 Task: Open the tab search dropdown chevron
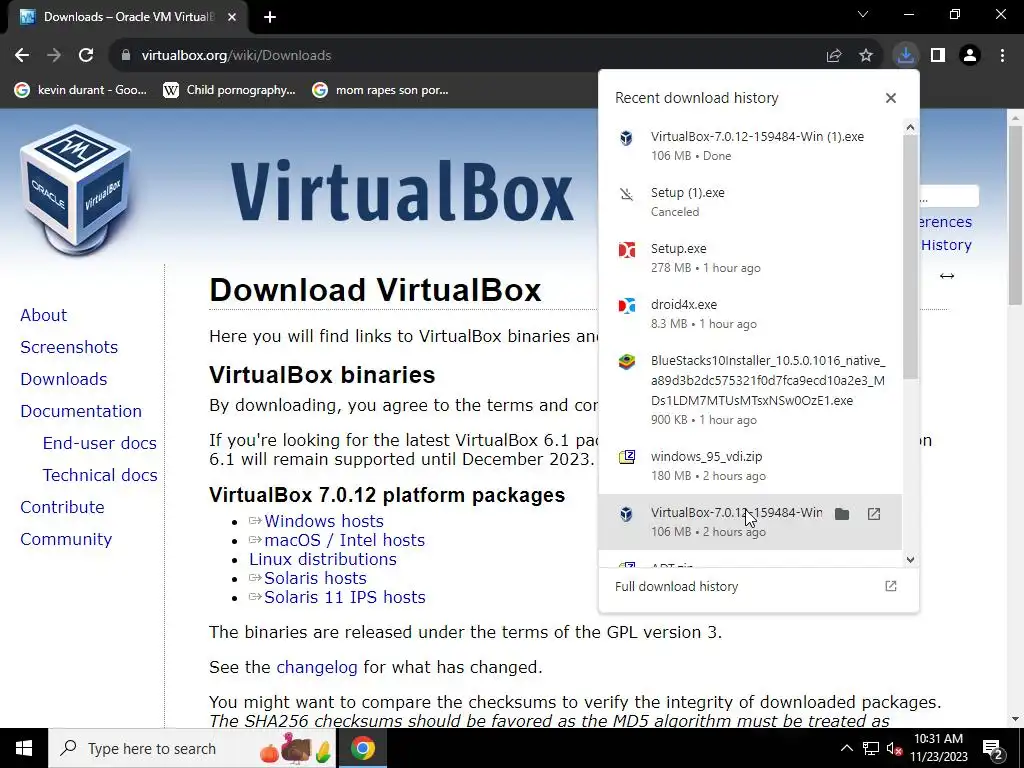click(863, 14)
